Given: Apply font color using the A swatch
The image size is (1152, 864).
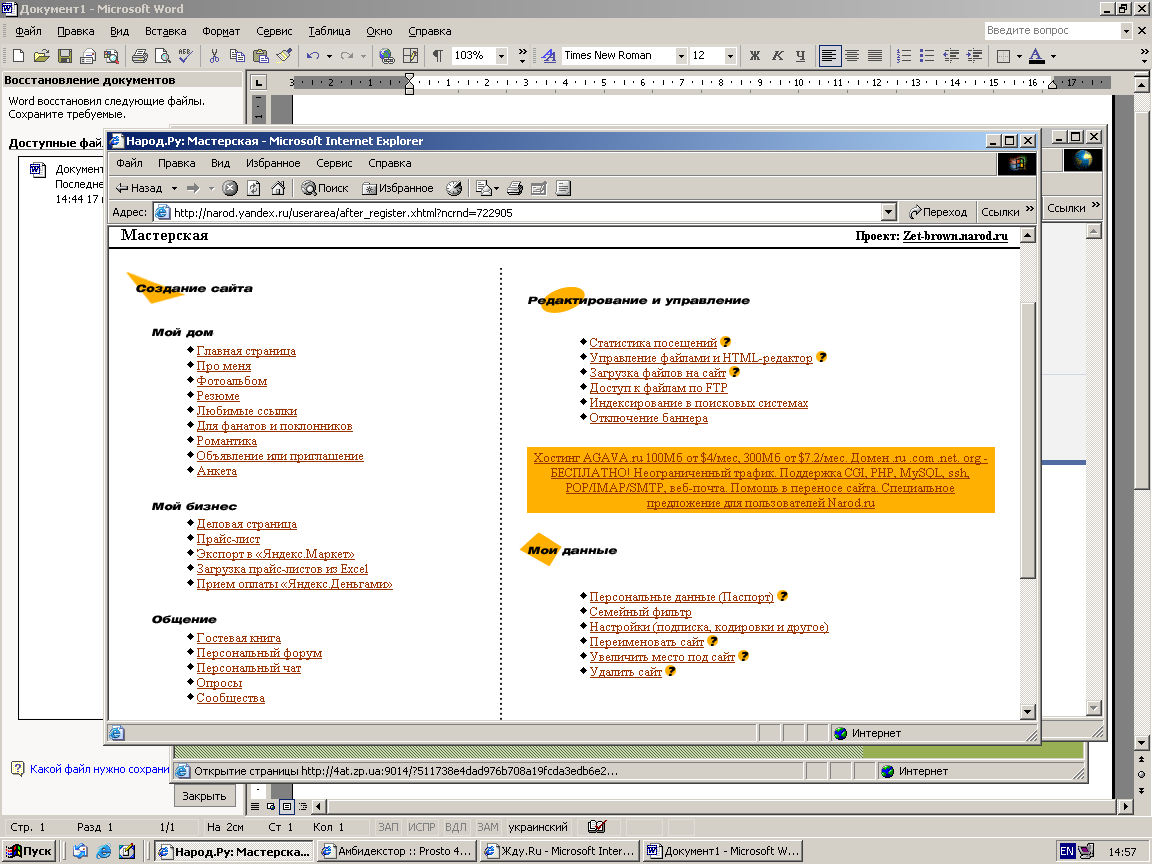Looking at the screenshot, I should 1036,55.
